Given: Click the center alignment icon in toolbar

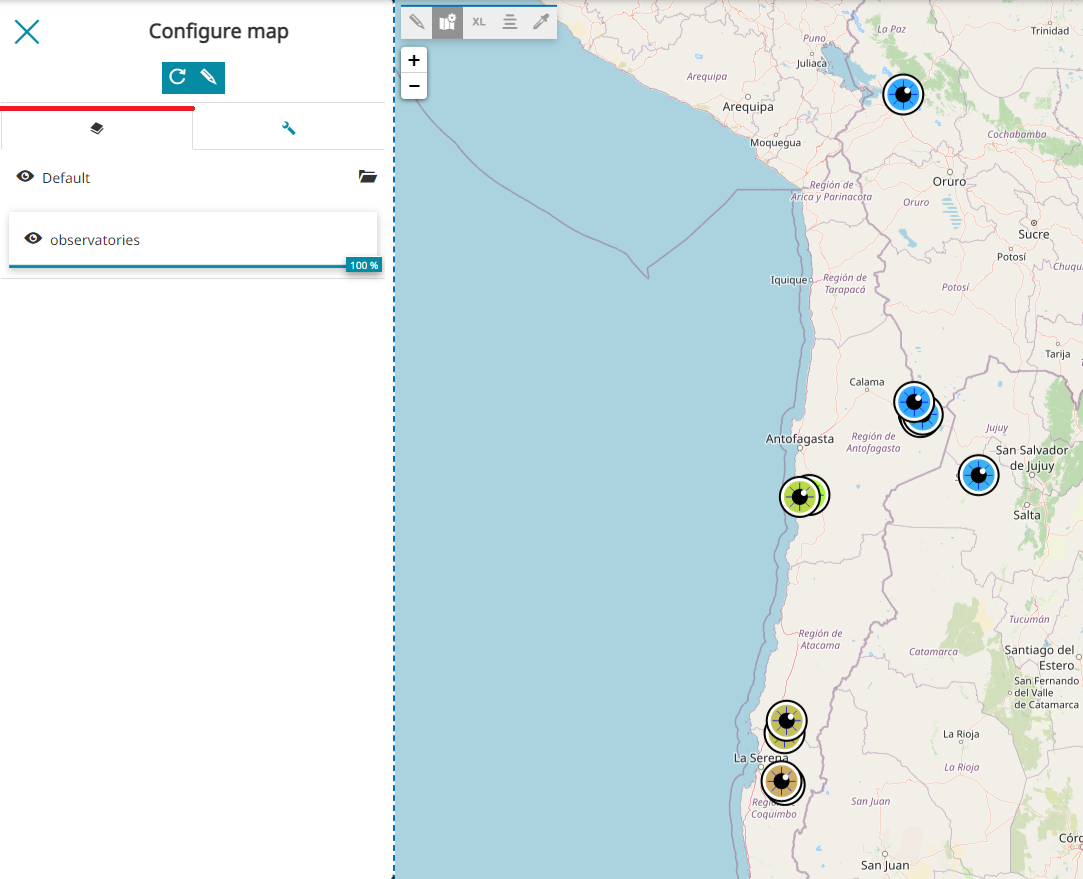Looking at the screenshot, I should point(510,22).
